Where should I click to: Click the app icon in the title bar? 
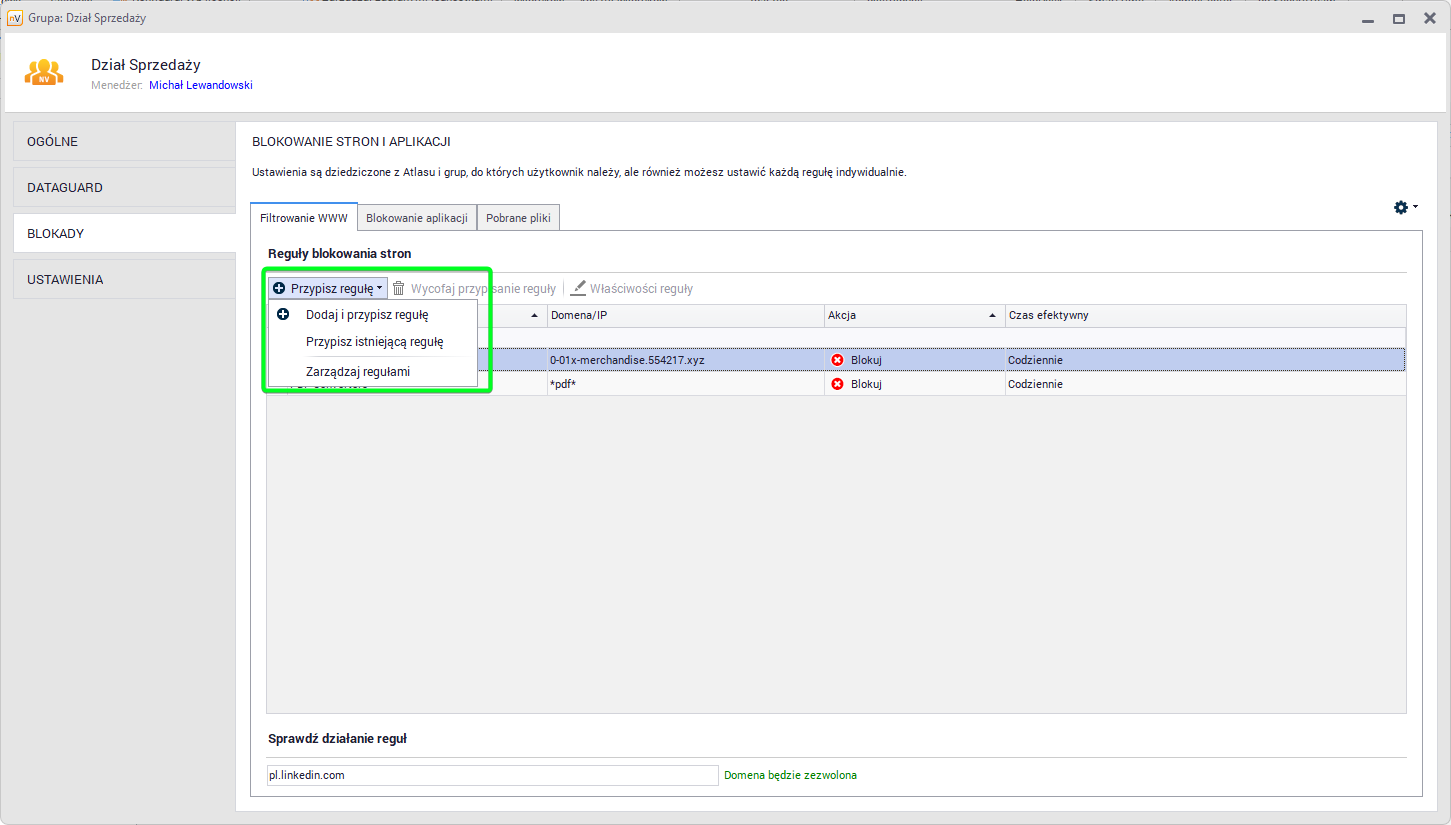(x=15, y=18)
